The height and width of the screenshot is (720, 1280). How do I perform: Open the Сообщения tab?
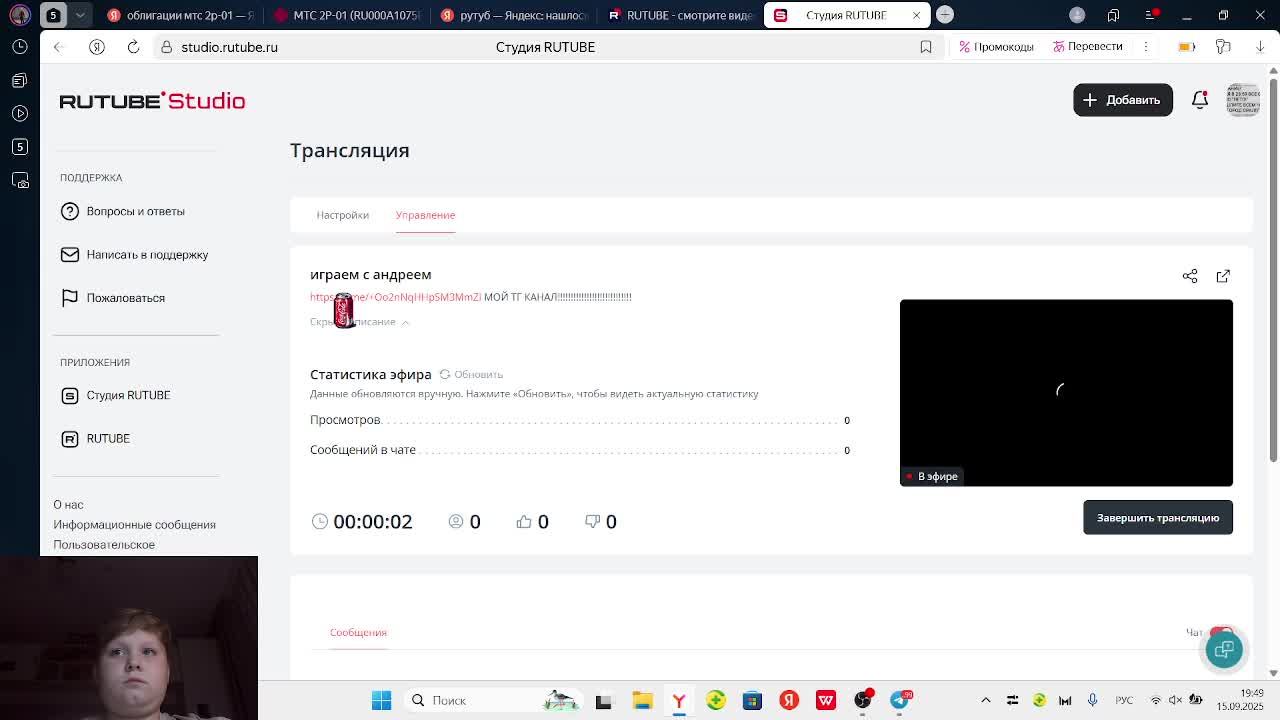358,632
